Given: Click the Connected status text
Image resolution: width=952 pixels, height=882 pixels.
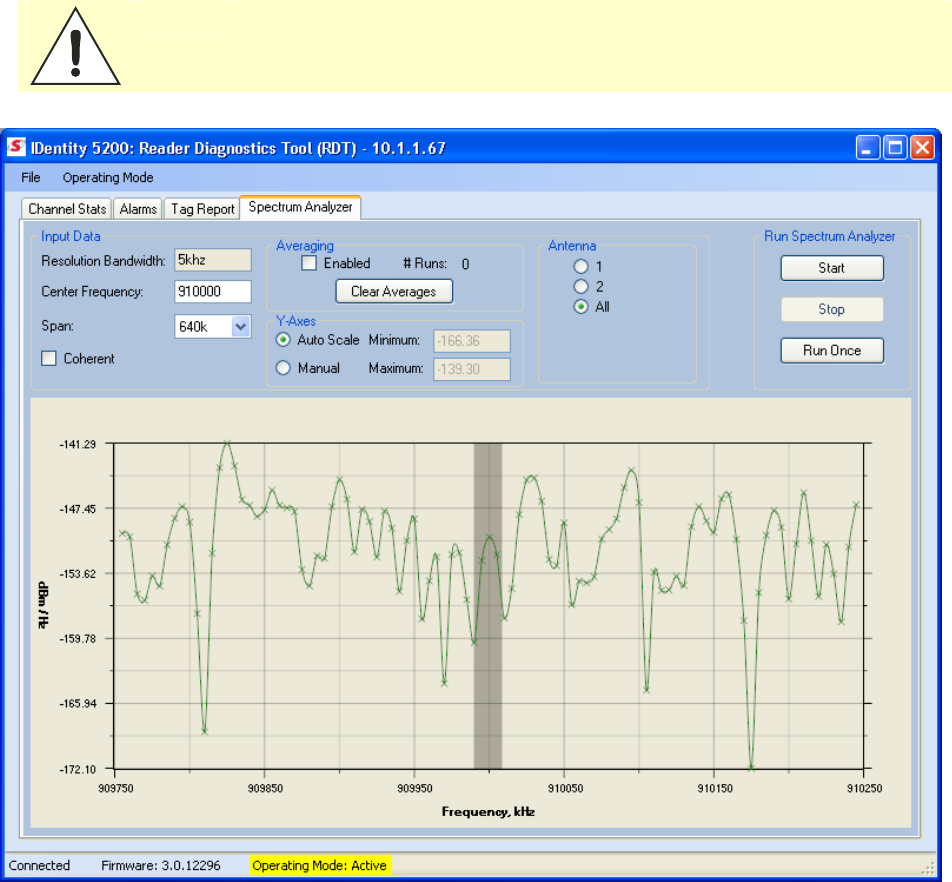Looking at the screenshot, I should (39, 865).
